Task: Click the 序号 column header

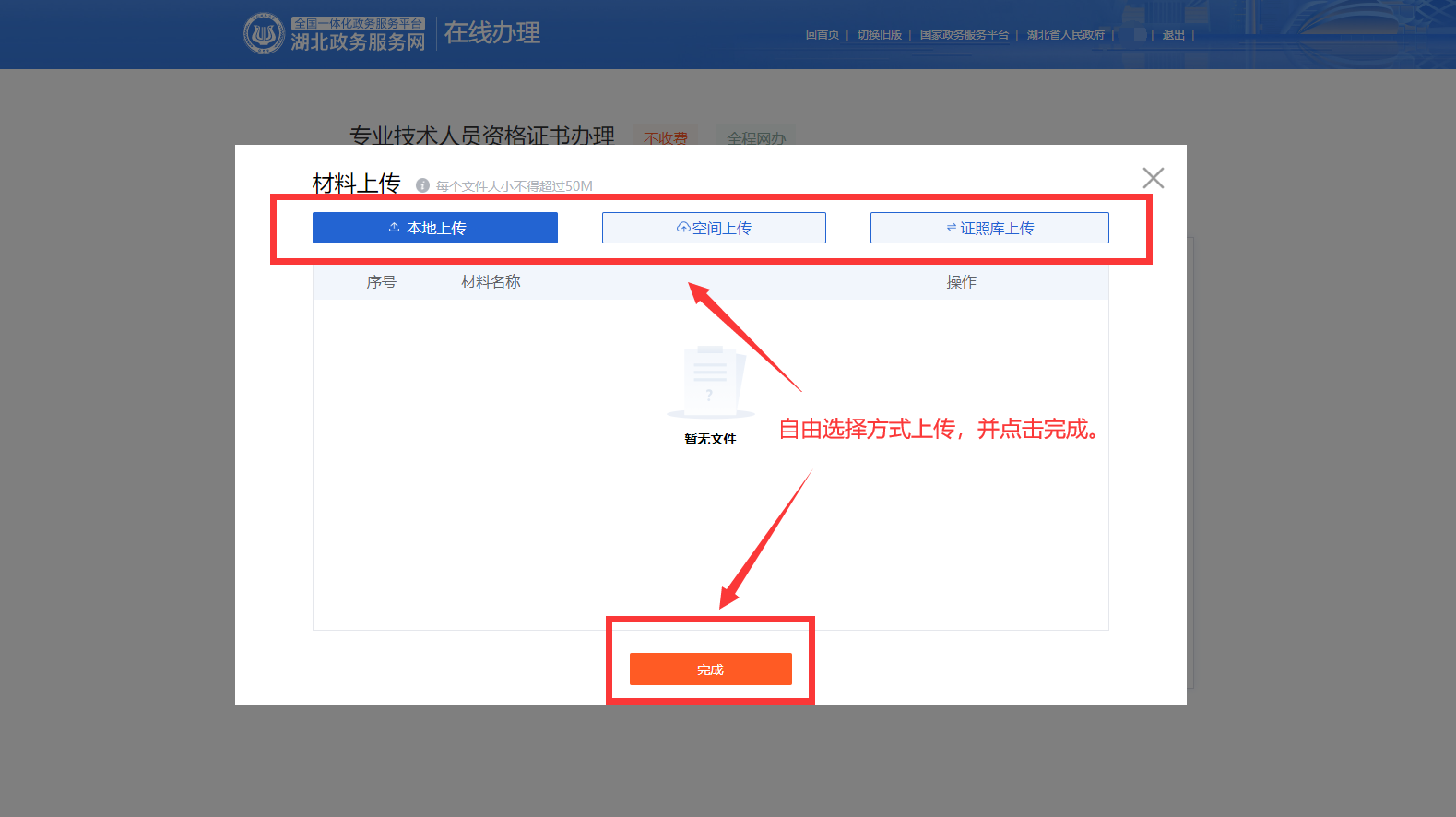Action: [381, 282]
